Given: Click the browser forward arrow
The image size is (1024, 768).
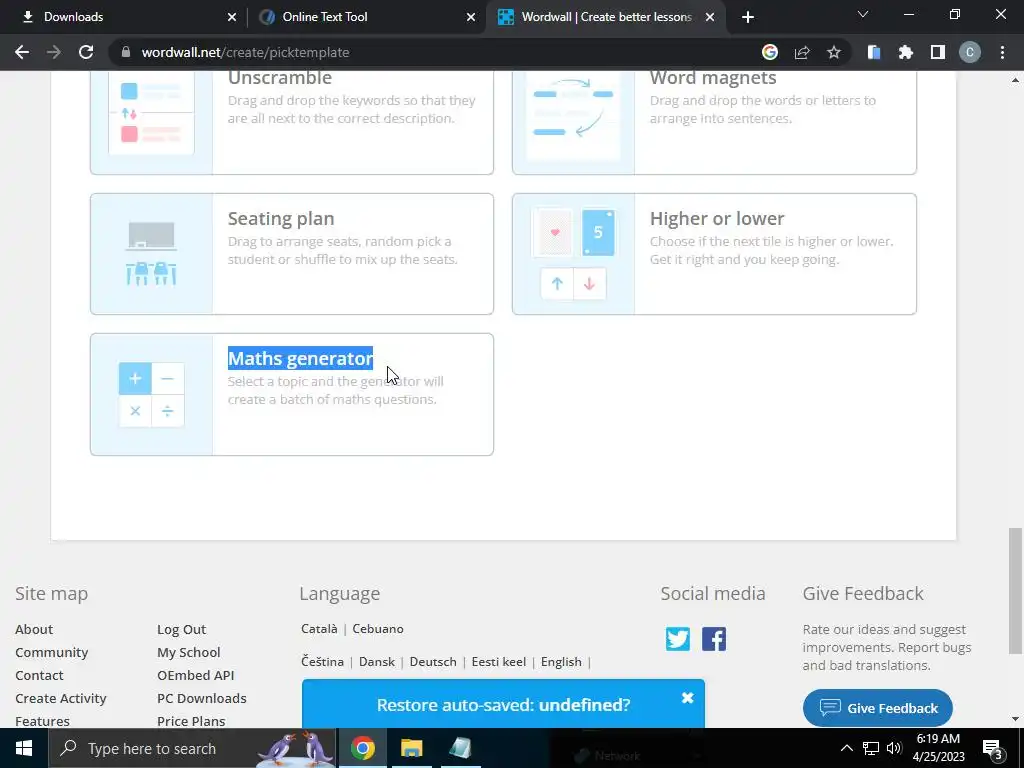Looking at the screenshot, I should tap(54, 52).
